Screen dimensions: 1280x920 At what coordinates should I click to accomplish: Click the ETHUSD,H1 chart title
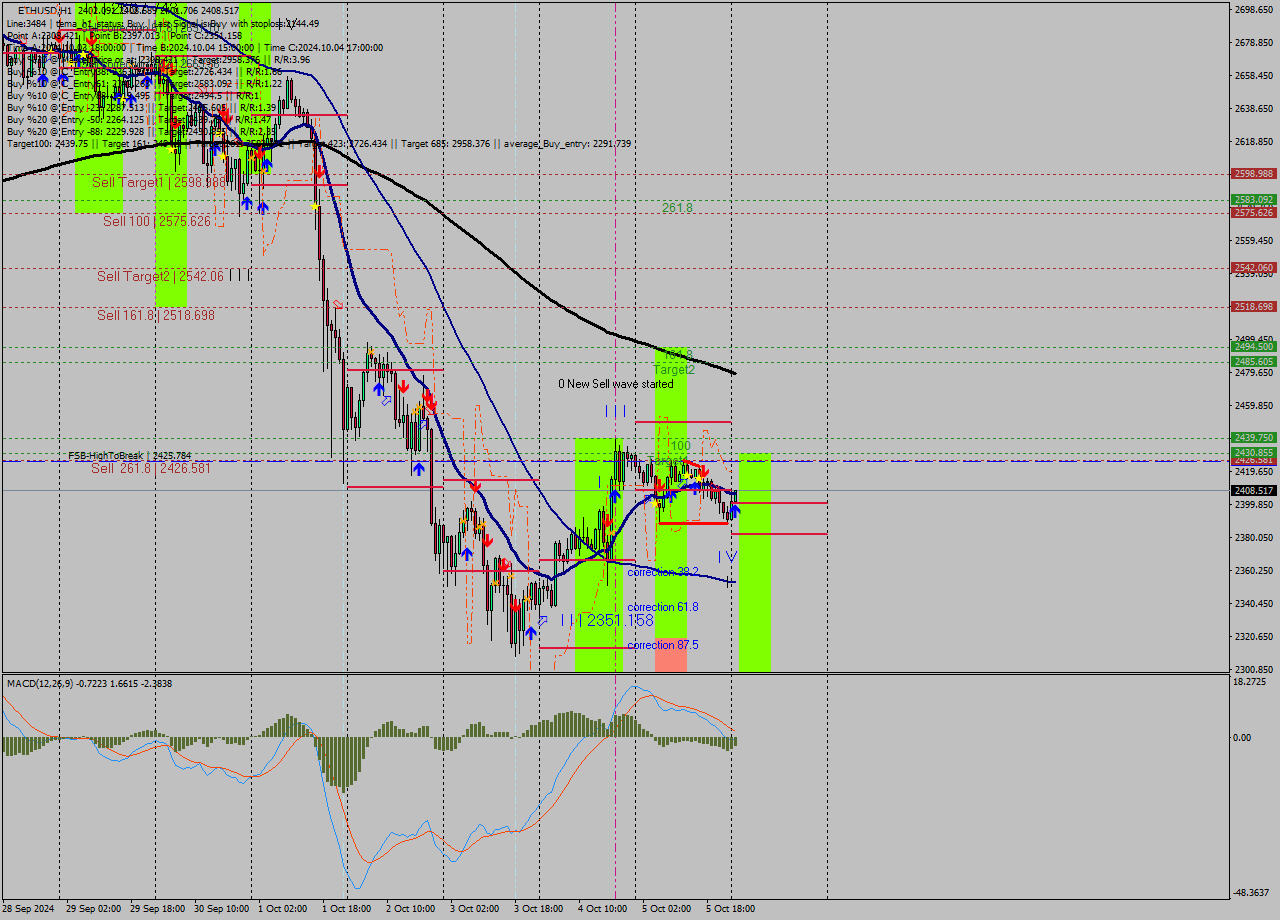click(x=45, y=11)
